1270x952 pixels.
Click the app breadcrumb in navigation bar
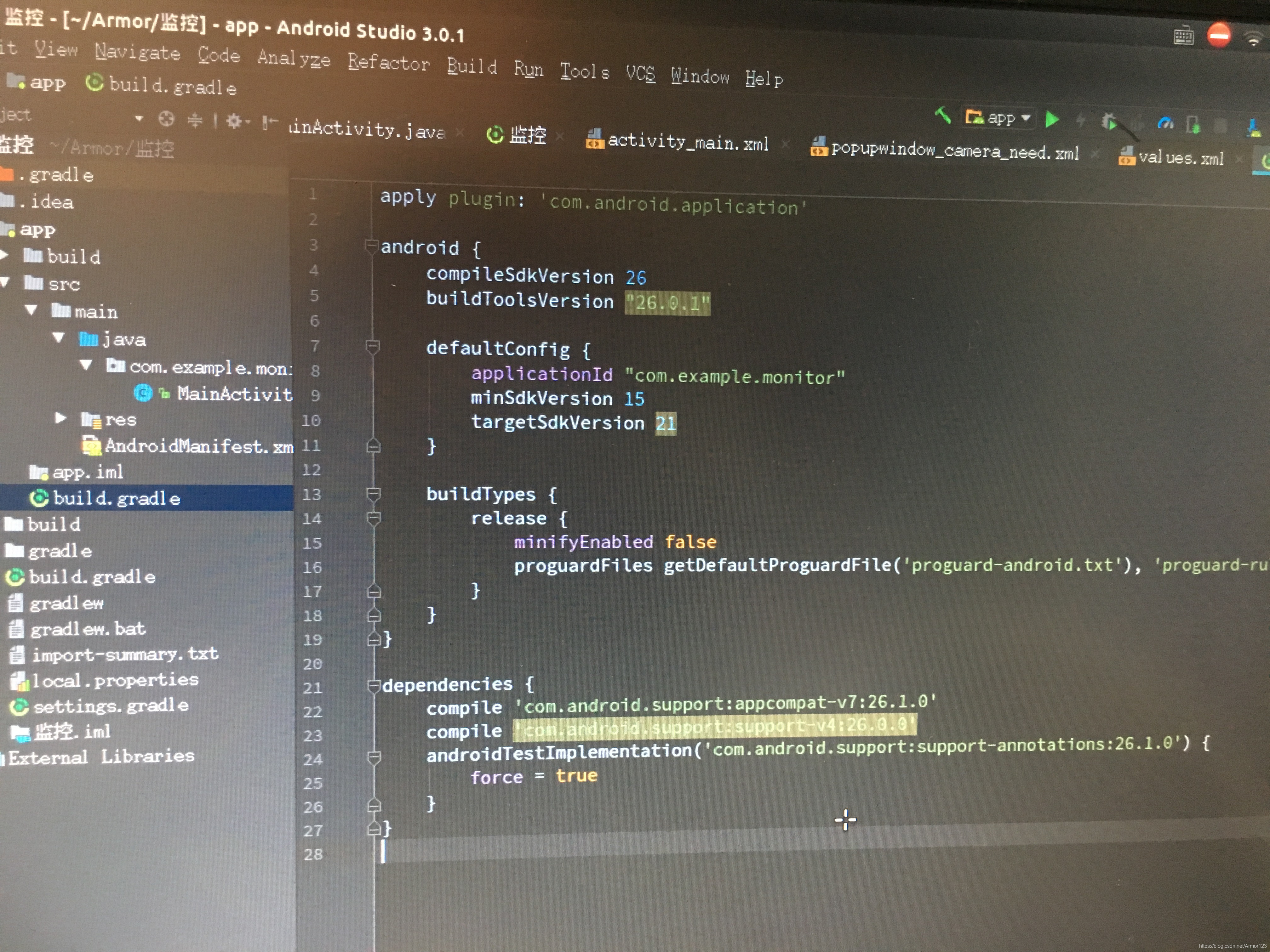[36, 82]
